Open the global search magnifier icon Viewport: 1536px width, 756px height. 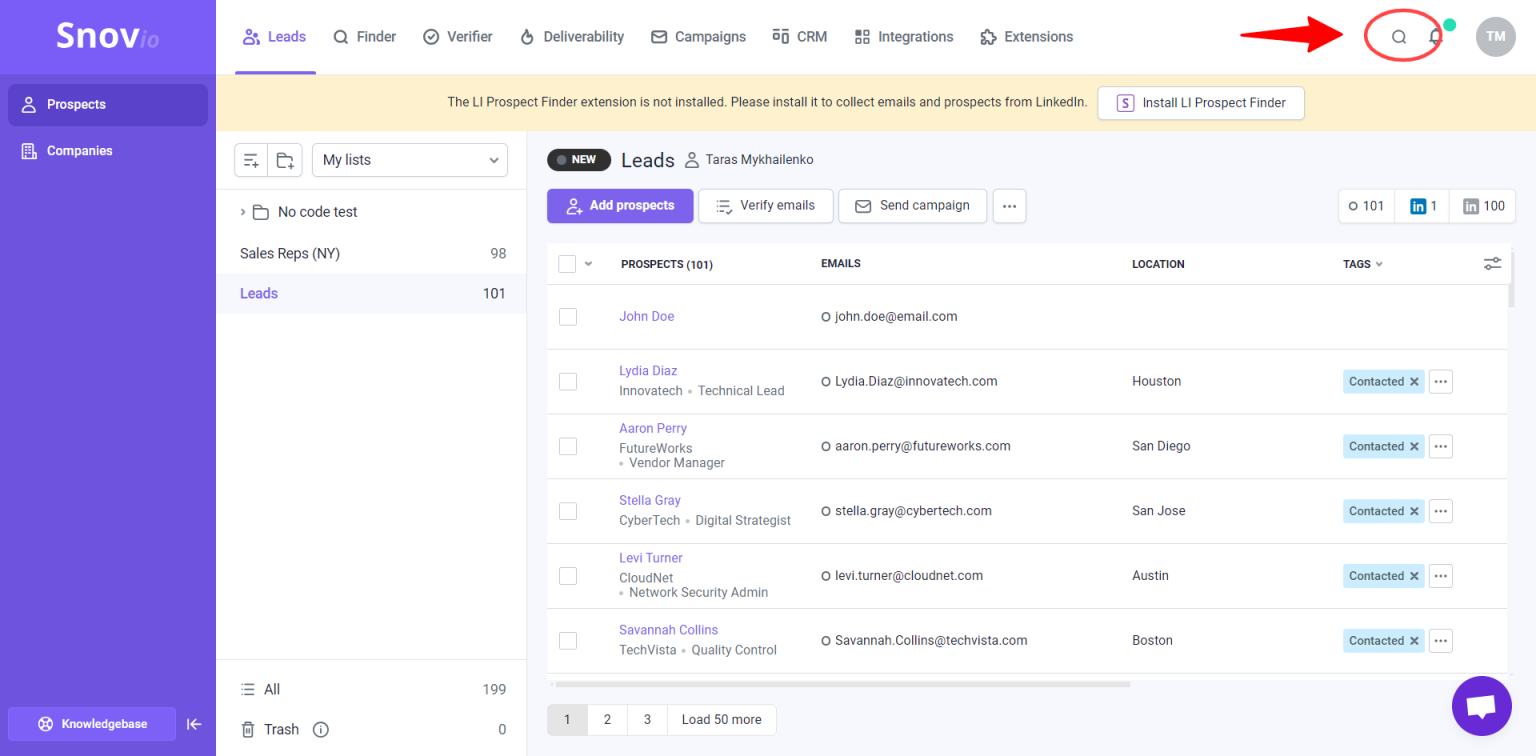pos(1399,37)
